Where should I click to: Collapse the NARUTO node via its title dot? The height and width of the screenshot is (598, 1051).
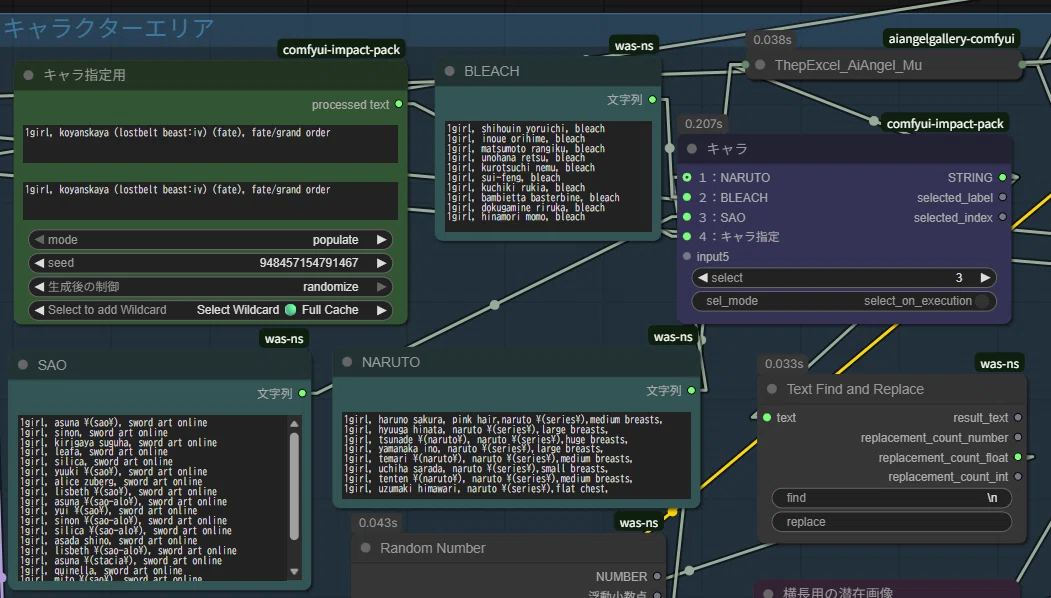(347, 362)
